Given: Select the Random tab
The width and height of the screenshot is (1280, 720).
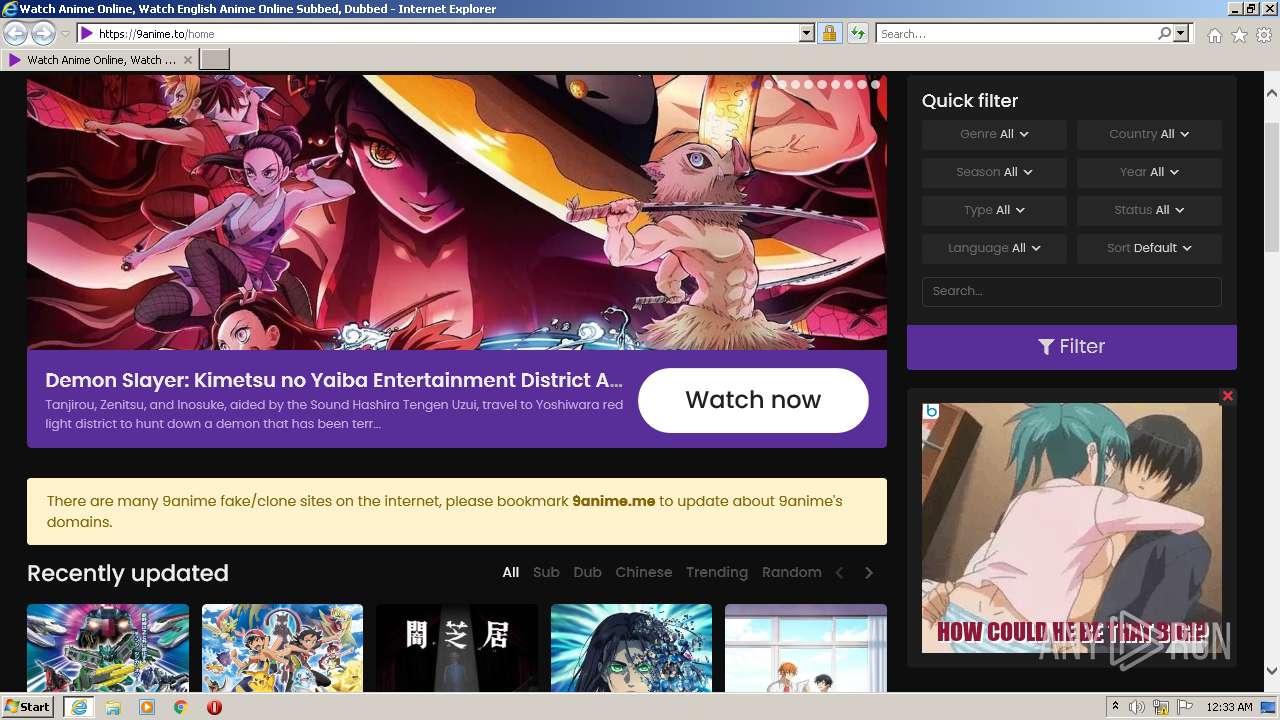Looking at the screenshot, I should pyautogui.click(x=792, y=573).
